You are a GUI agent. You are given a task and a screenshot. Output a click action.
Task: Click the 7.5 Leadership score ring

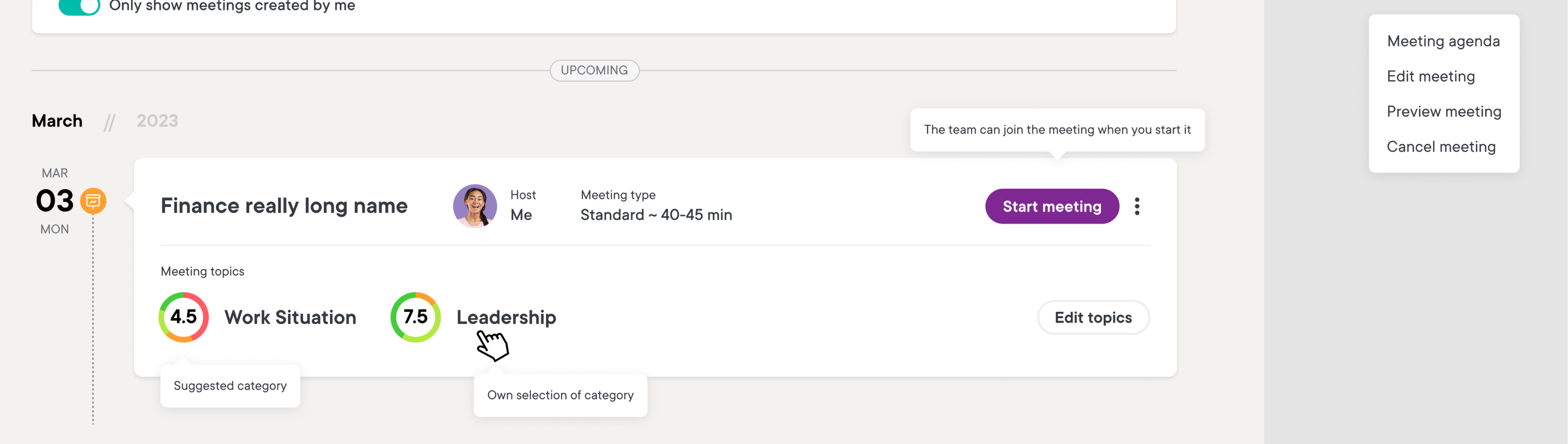pos(415,317)
